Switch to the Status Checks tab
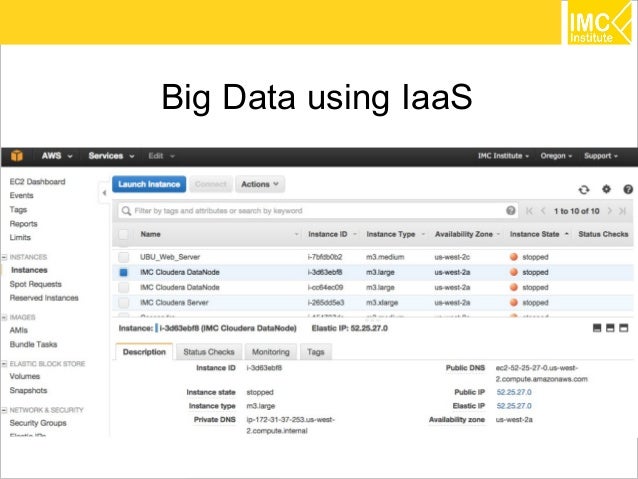 (209, 352)
